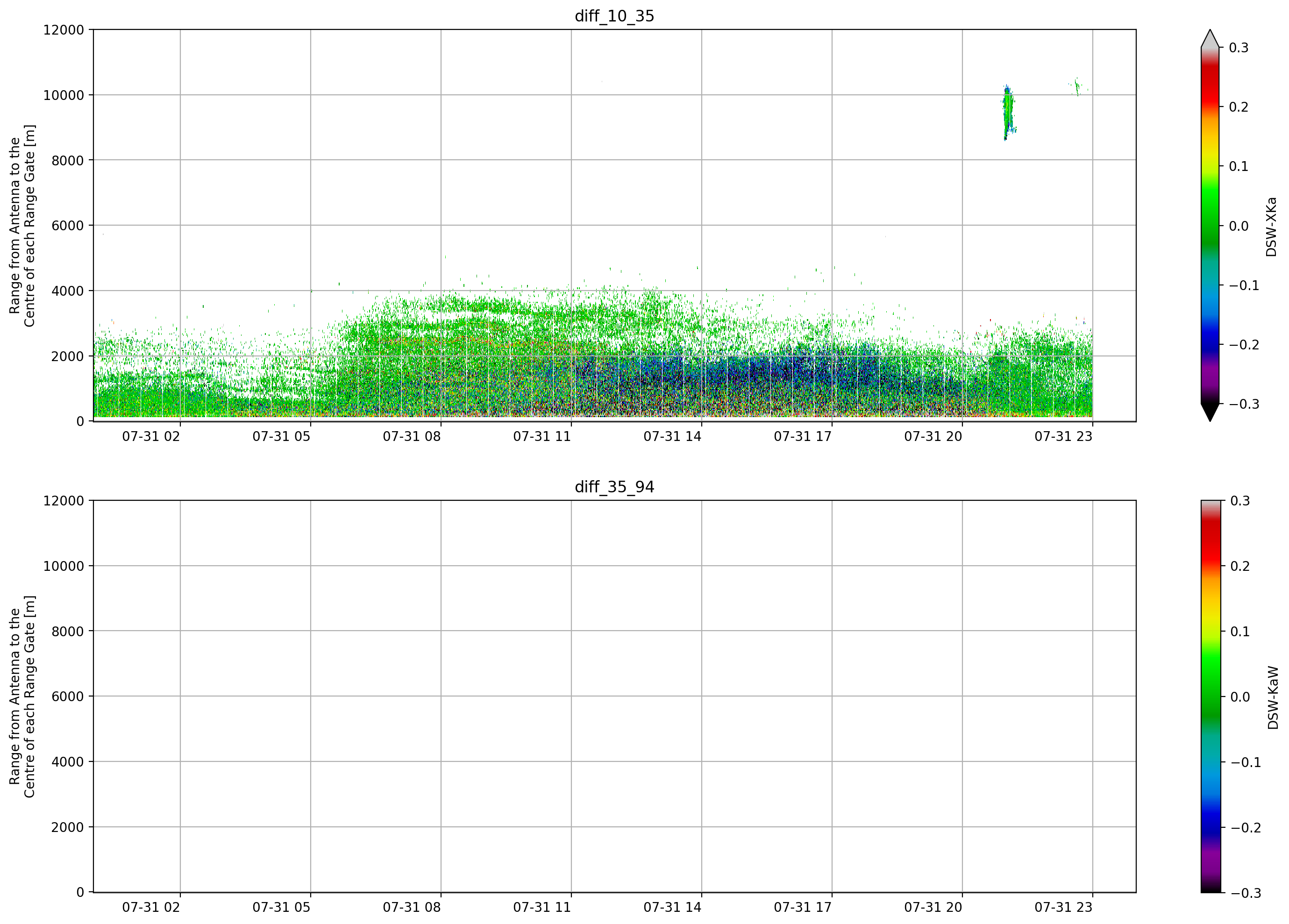Click '07-31 02' x-tick under diff_35_94

(151, 908)
